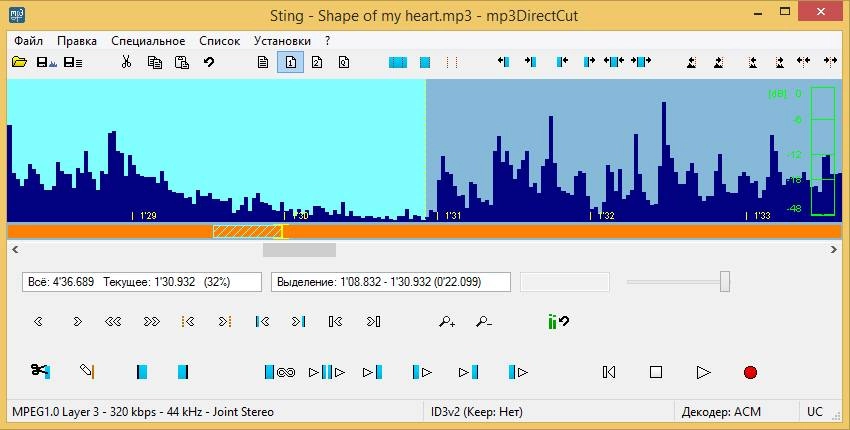Click the toolbar icon at the far right
Screen dimensions: 850x430
point(830,62)
